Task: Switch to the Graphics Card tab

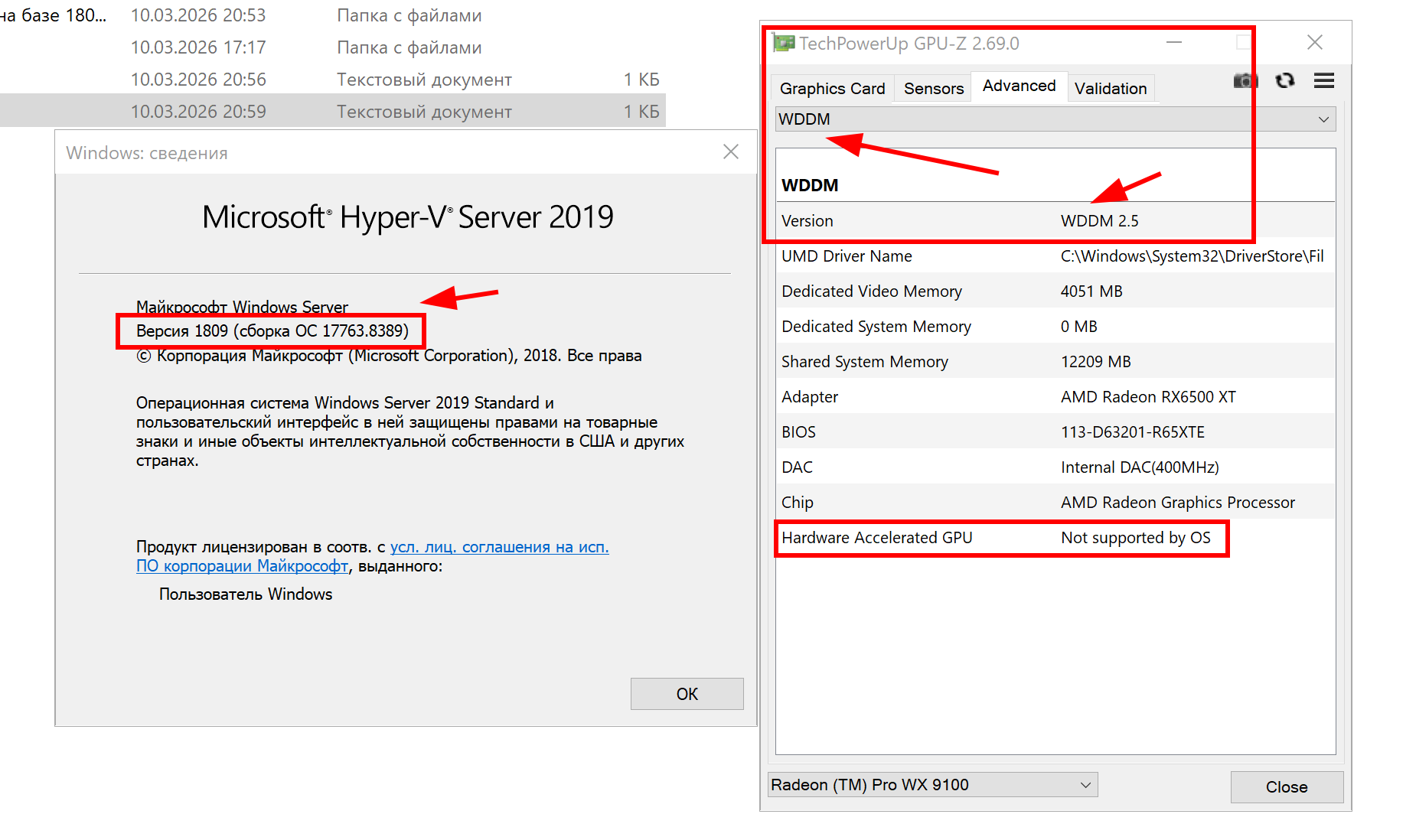Action: [832, 89]
